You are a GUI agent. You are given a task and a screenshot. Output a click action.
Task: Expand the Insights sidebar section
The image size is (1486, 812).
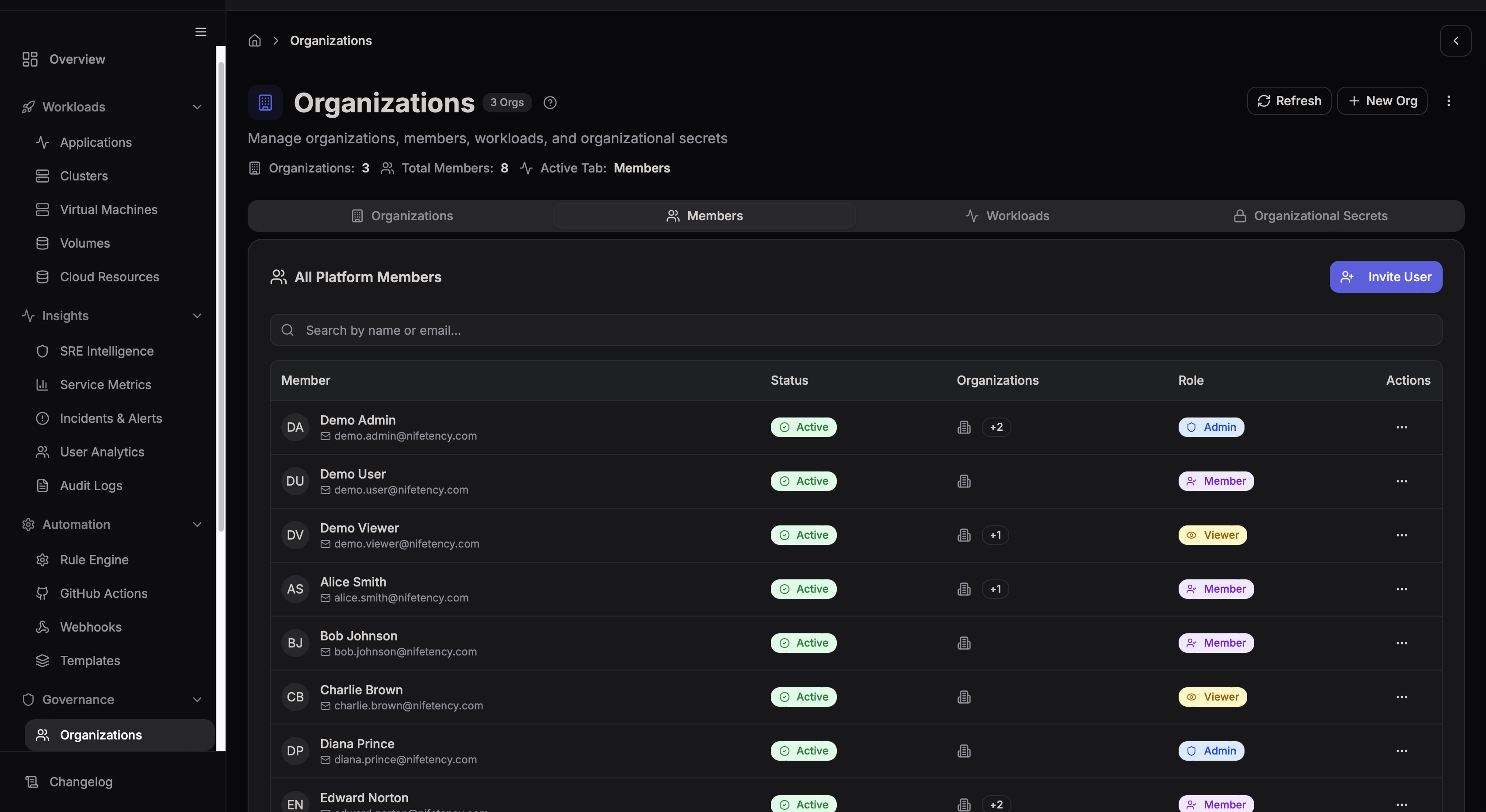coord(197,315)
